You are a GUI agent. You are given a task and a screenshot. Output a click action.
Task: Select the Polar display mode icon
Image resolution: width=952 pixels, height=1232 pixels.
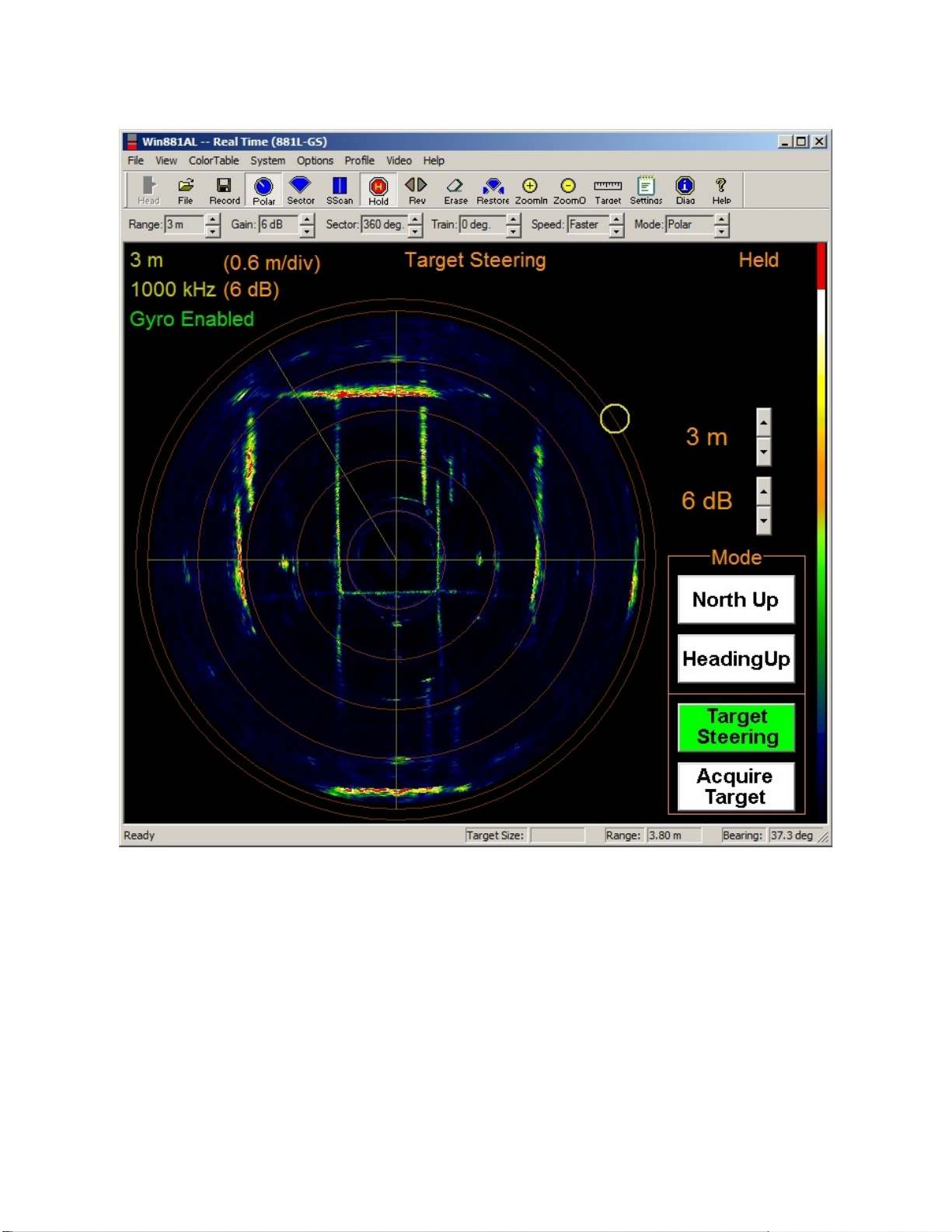pos(263,190)
